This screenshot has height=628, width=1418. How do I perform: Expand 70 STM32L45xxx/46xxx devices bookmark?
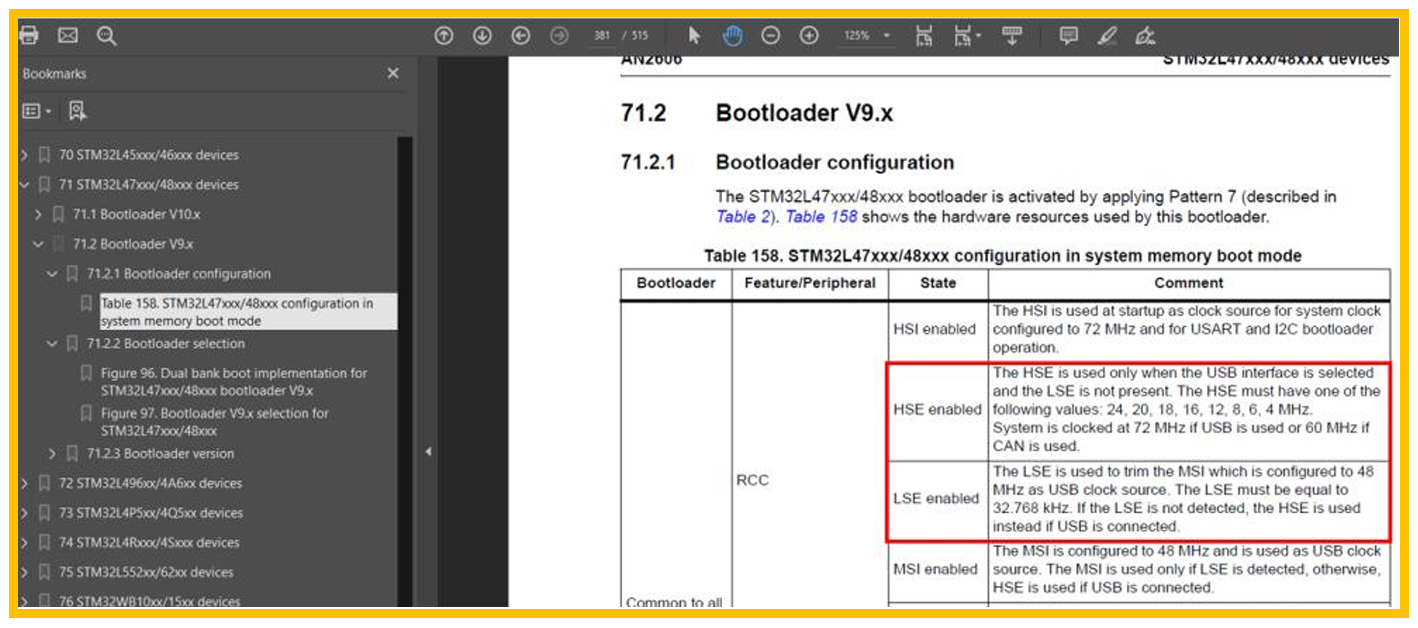click(x=25, y=155)
